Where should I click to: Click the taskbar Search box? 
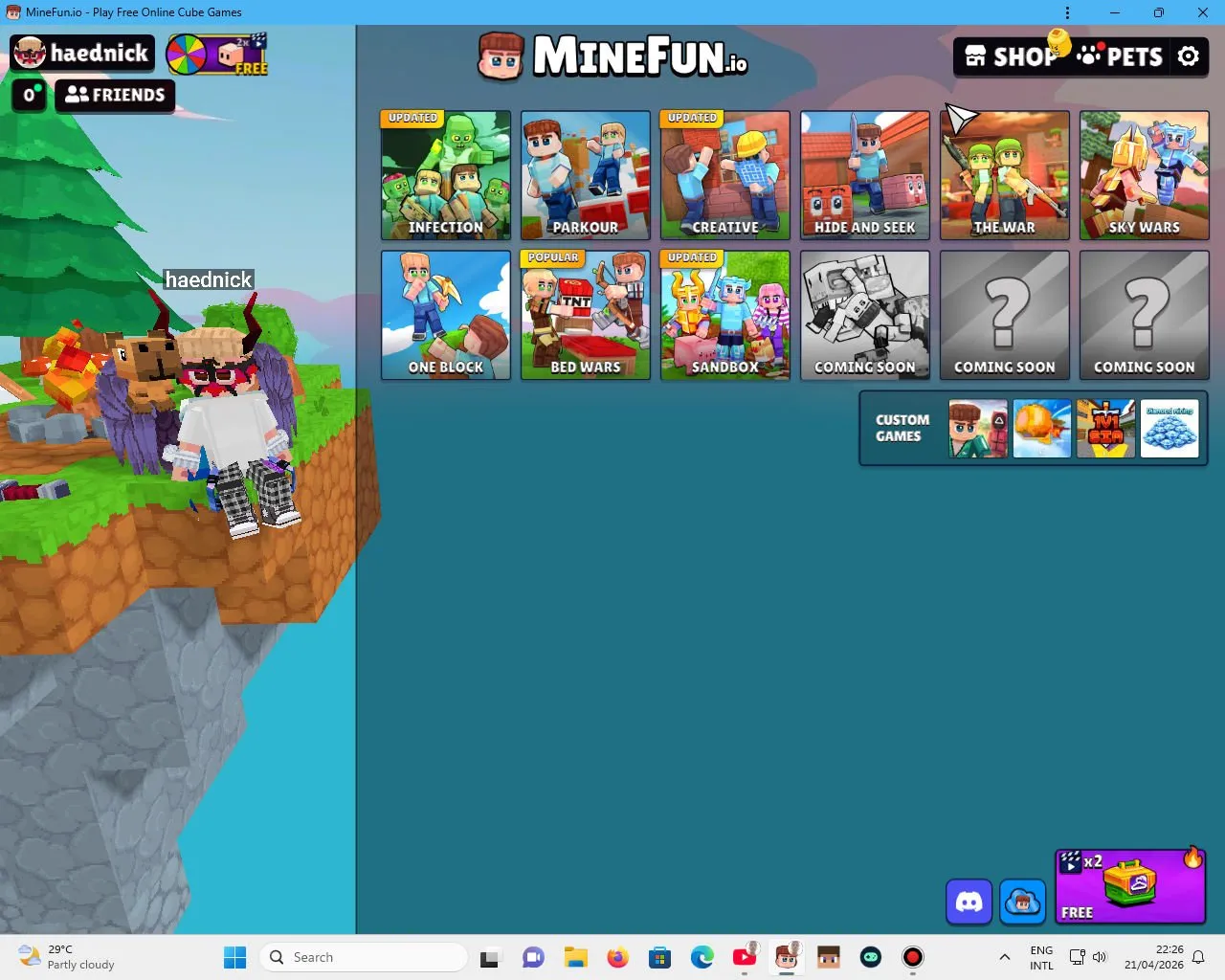(x=364, y=957)
